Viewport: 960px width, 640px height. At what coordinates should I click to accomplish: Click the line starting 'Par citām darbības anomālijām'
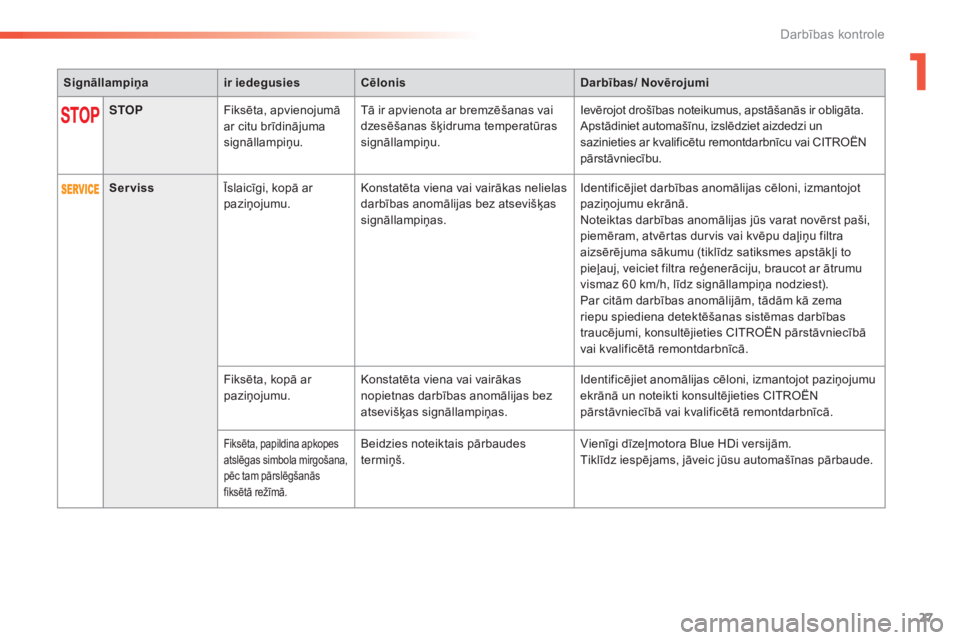(x=711, y=301)
